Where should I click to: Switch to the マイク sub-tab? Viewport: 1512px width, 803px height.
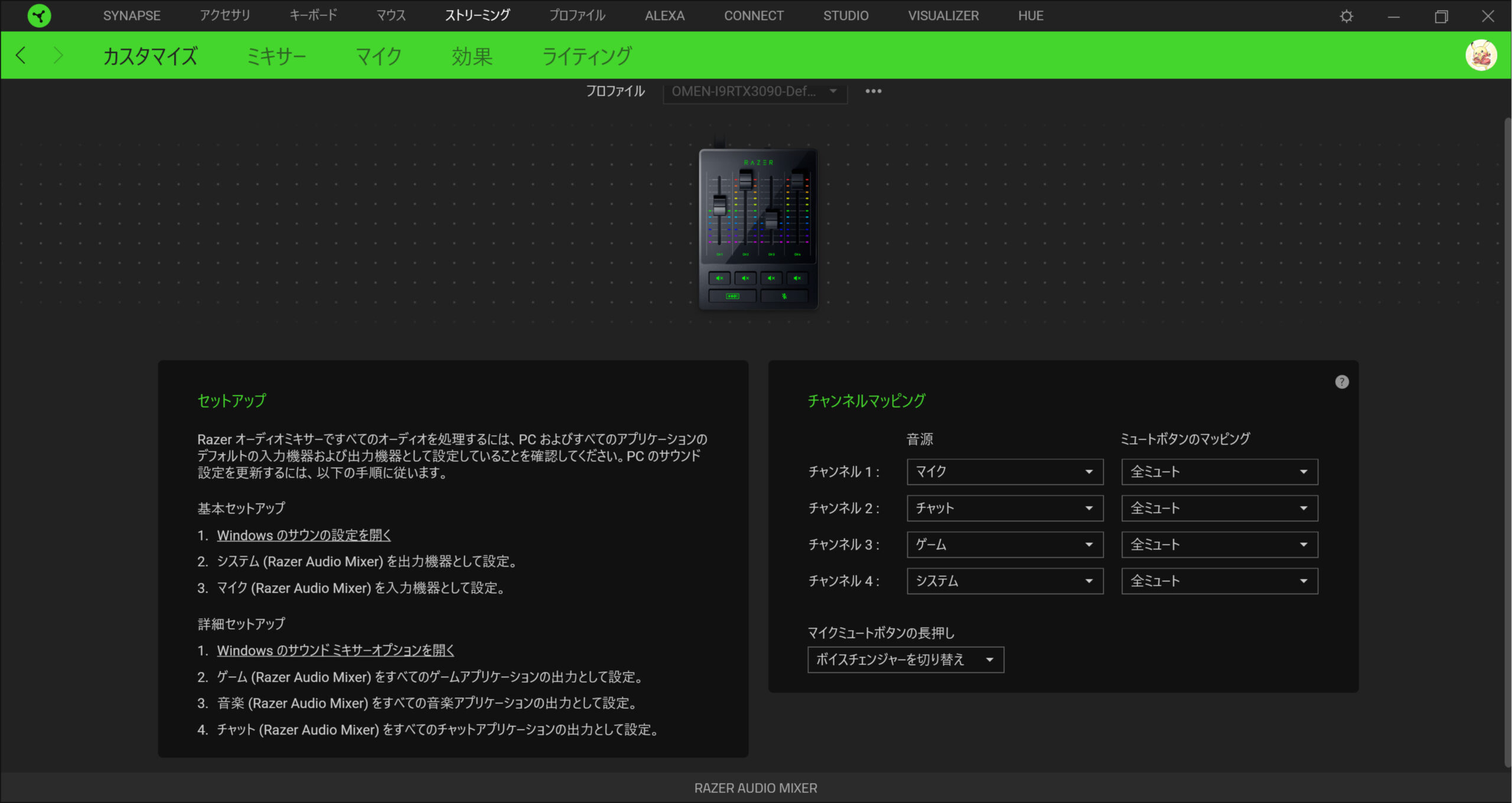tap(379, 56)
